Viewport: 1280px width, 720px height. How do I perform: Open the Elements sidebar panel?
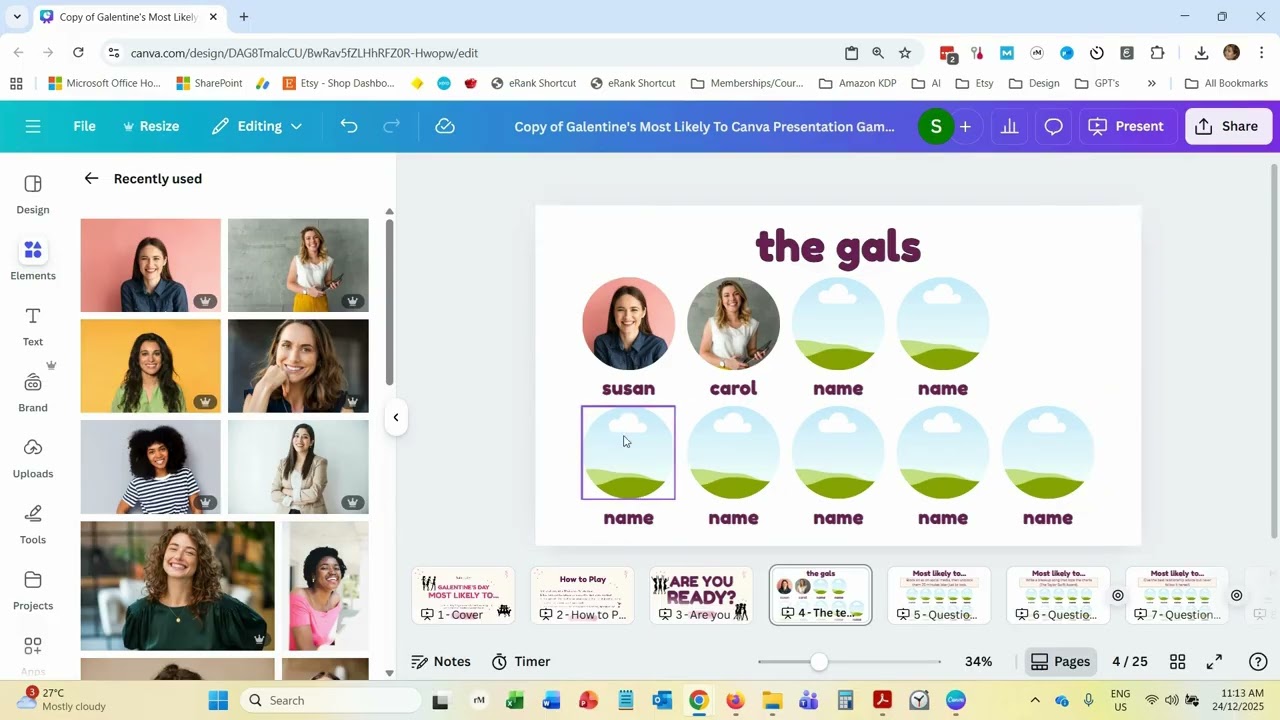(33, 260)
